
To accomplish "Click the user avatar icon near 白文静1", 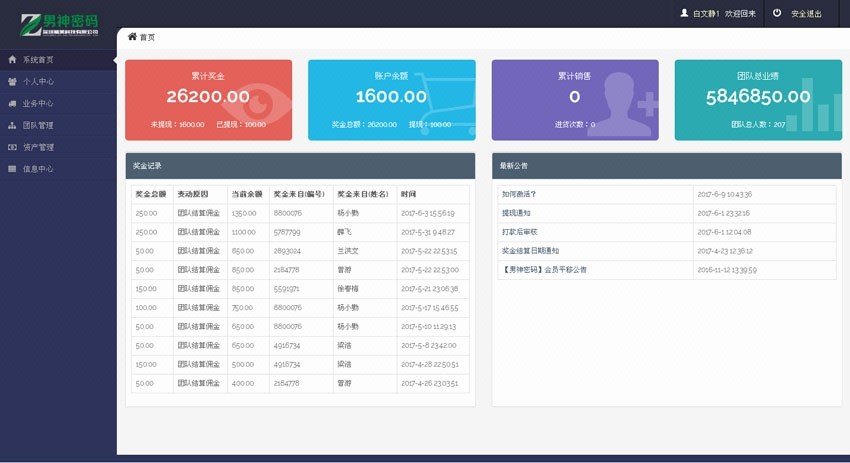I will pyautogui.click(x=684, y=13).
